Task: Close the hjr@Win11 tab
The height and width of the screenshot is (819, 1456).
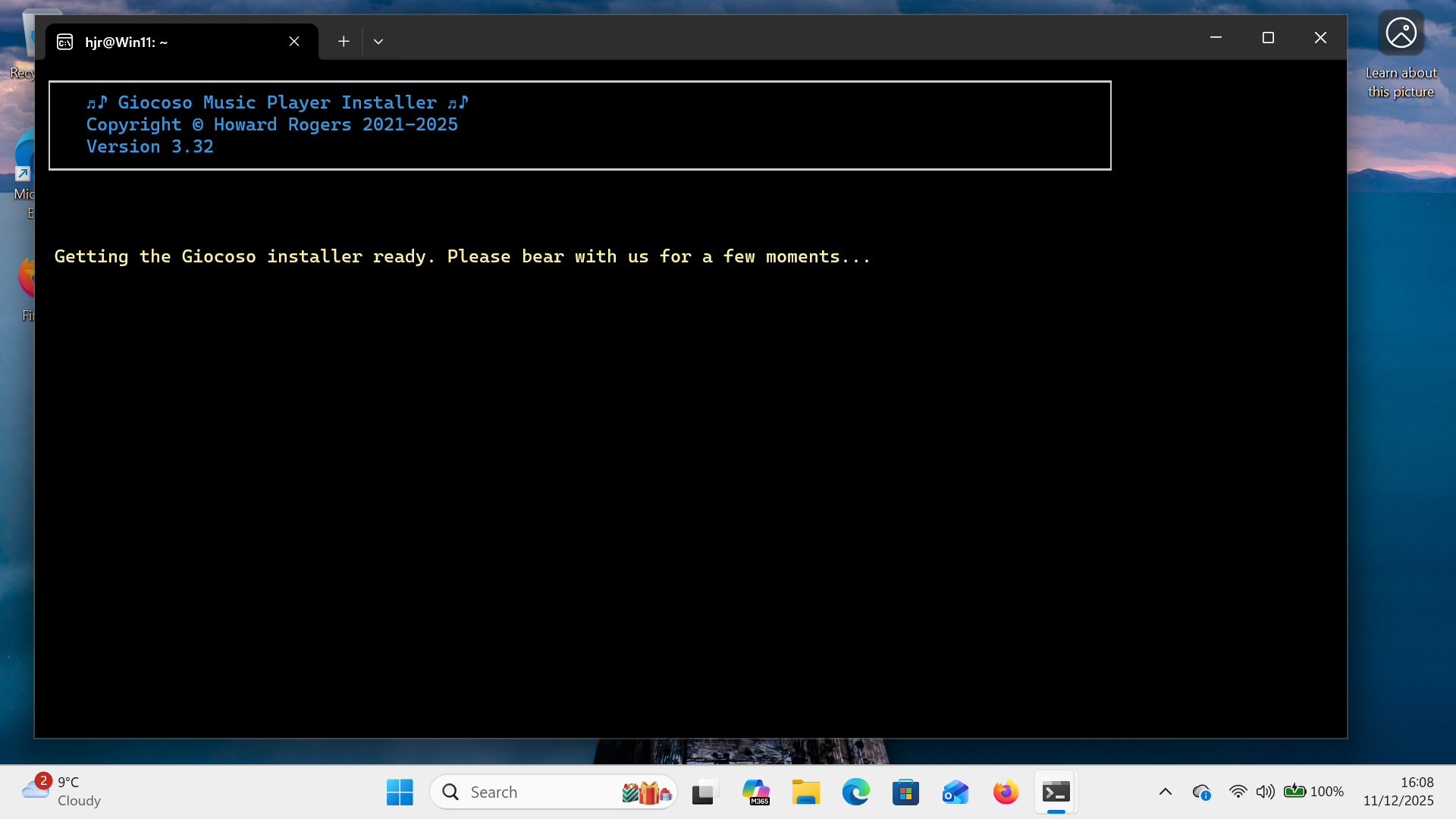Action: pos(294,42)
